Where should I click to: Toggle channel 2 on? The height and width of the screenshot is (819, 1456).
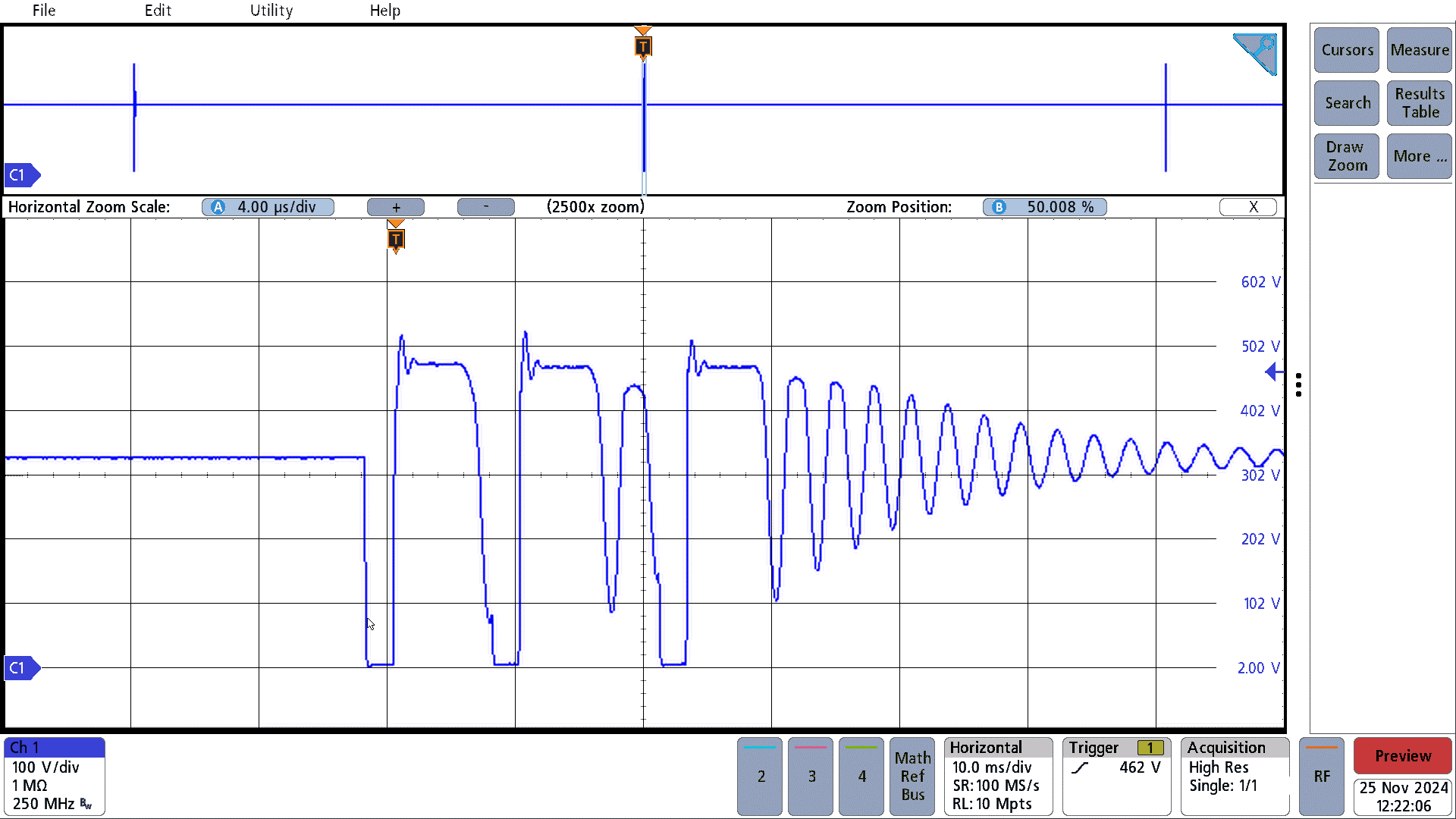pyautogui.click(x=760, y=777)
